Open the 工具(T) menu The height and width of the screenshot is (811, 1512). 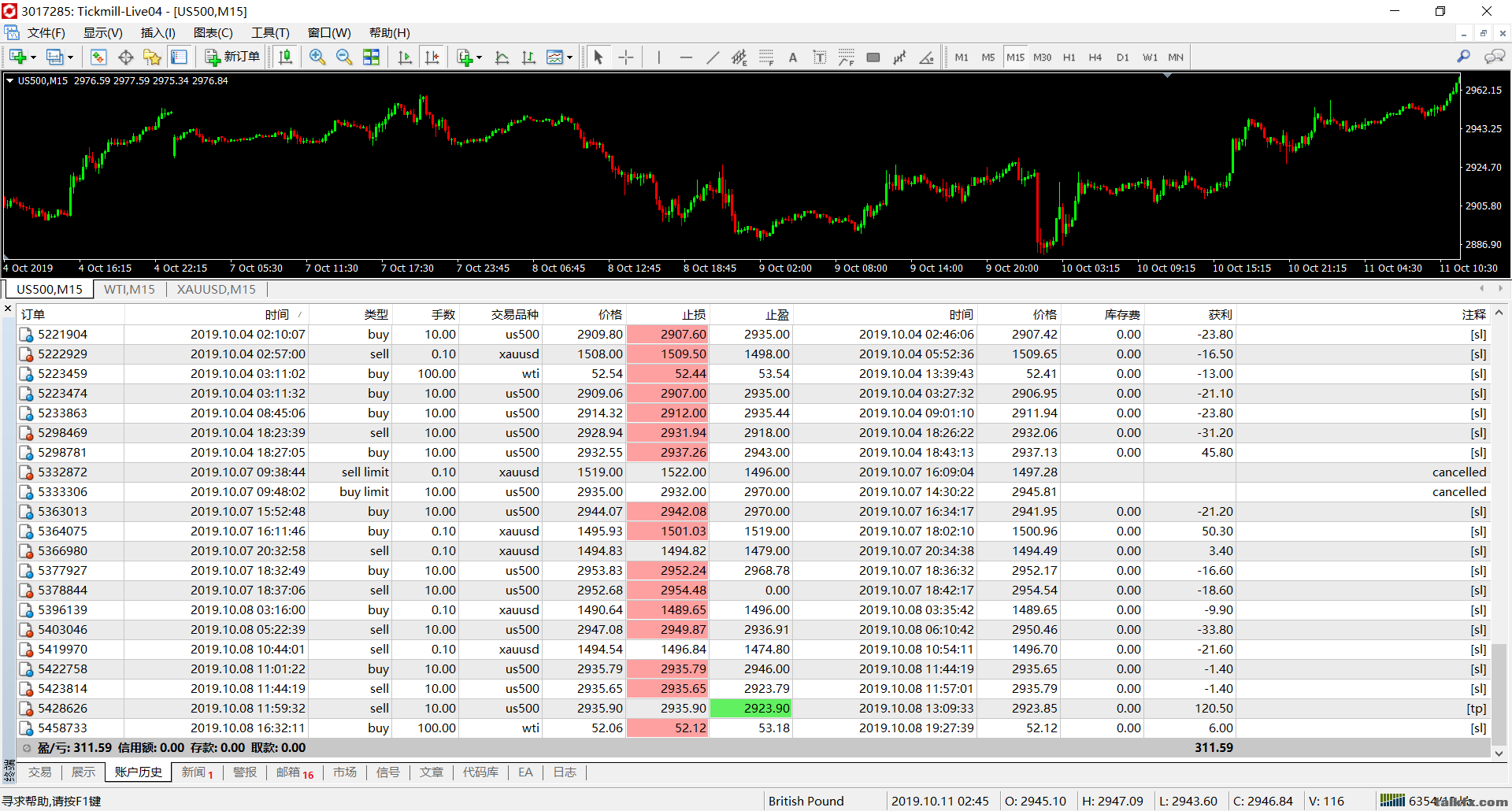coord(270,32)
